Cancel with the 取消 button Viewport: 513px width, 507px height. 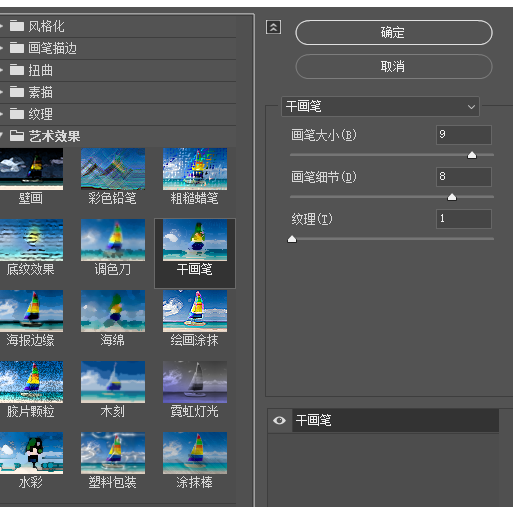[x=394, y=67]
